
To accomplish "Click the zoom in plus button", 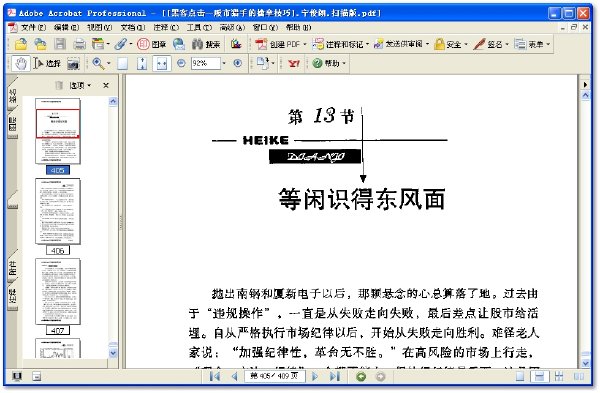I will click(238, 63).
